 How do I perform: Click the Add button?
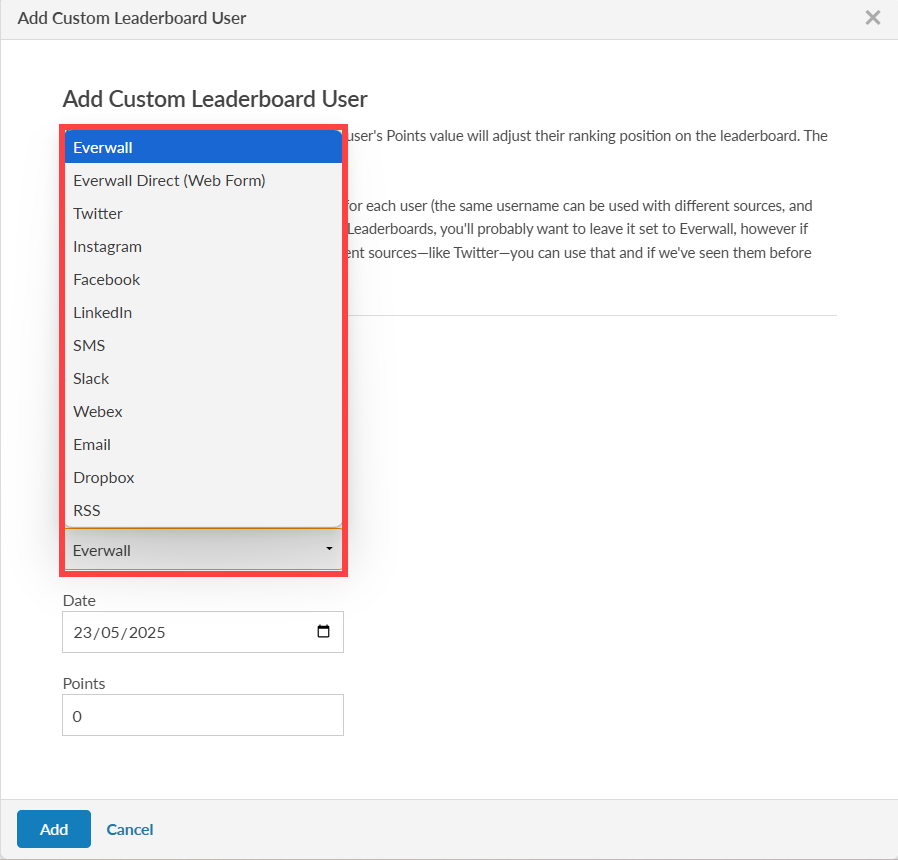(x=54, y=829)
